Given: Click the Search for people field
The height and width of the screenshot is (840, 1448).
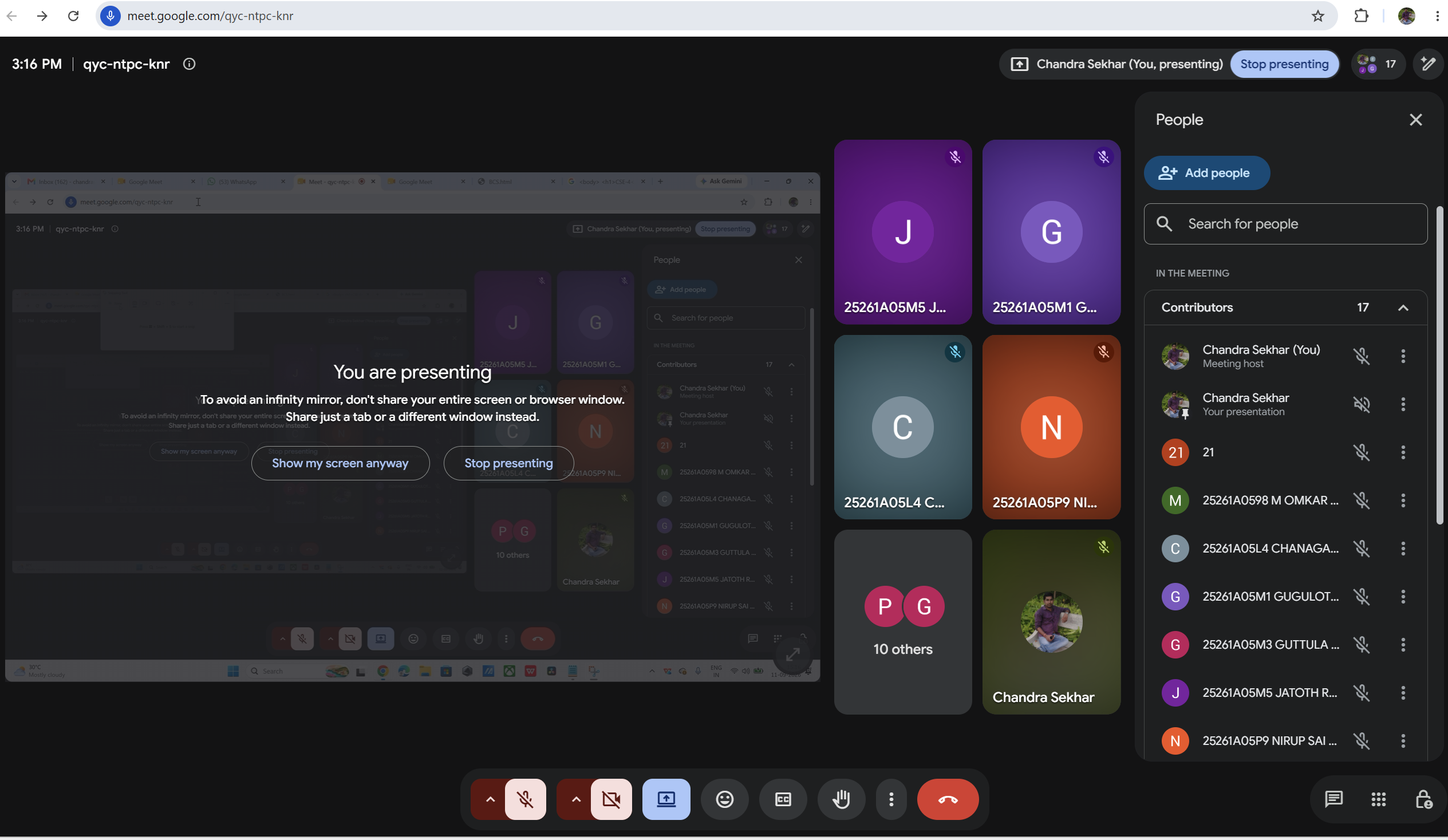Looking at the screenshot, I should (x=1285, y=224).
